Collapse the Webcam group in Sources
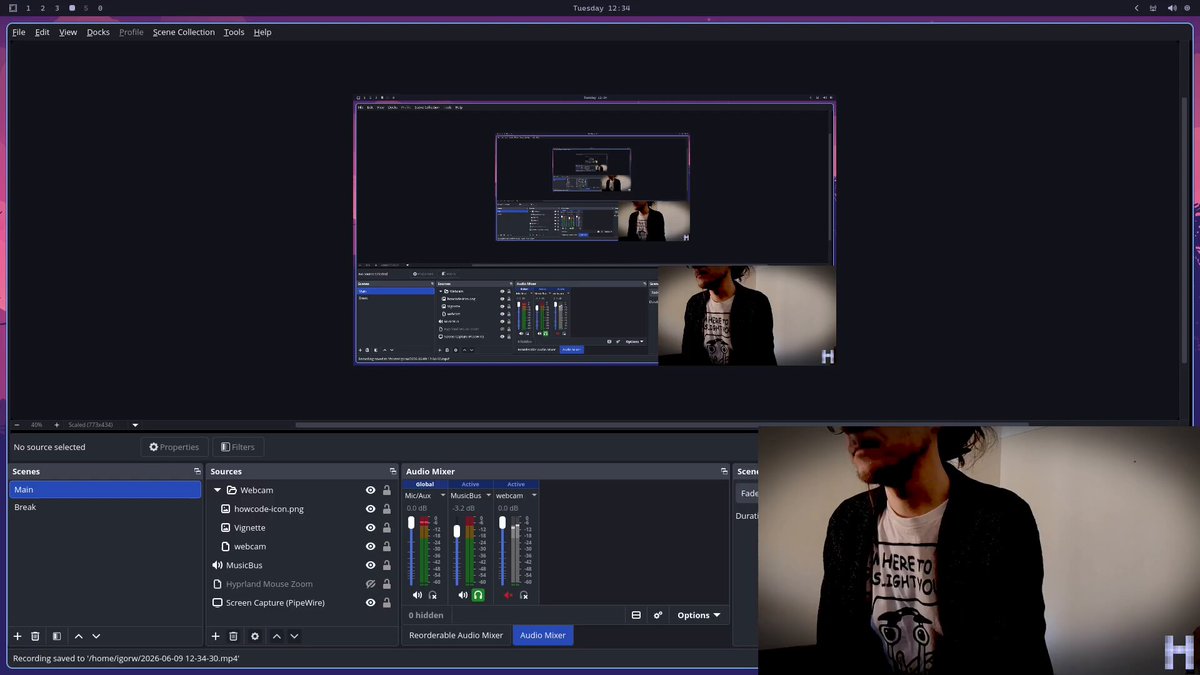 coord(217,490)
